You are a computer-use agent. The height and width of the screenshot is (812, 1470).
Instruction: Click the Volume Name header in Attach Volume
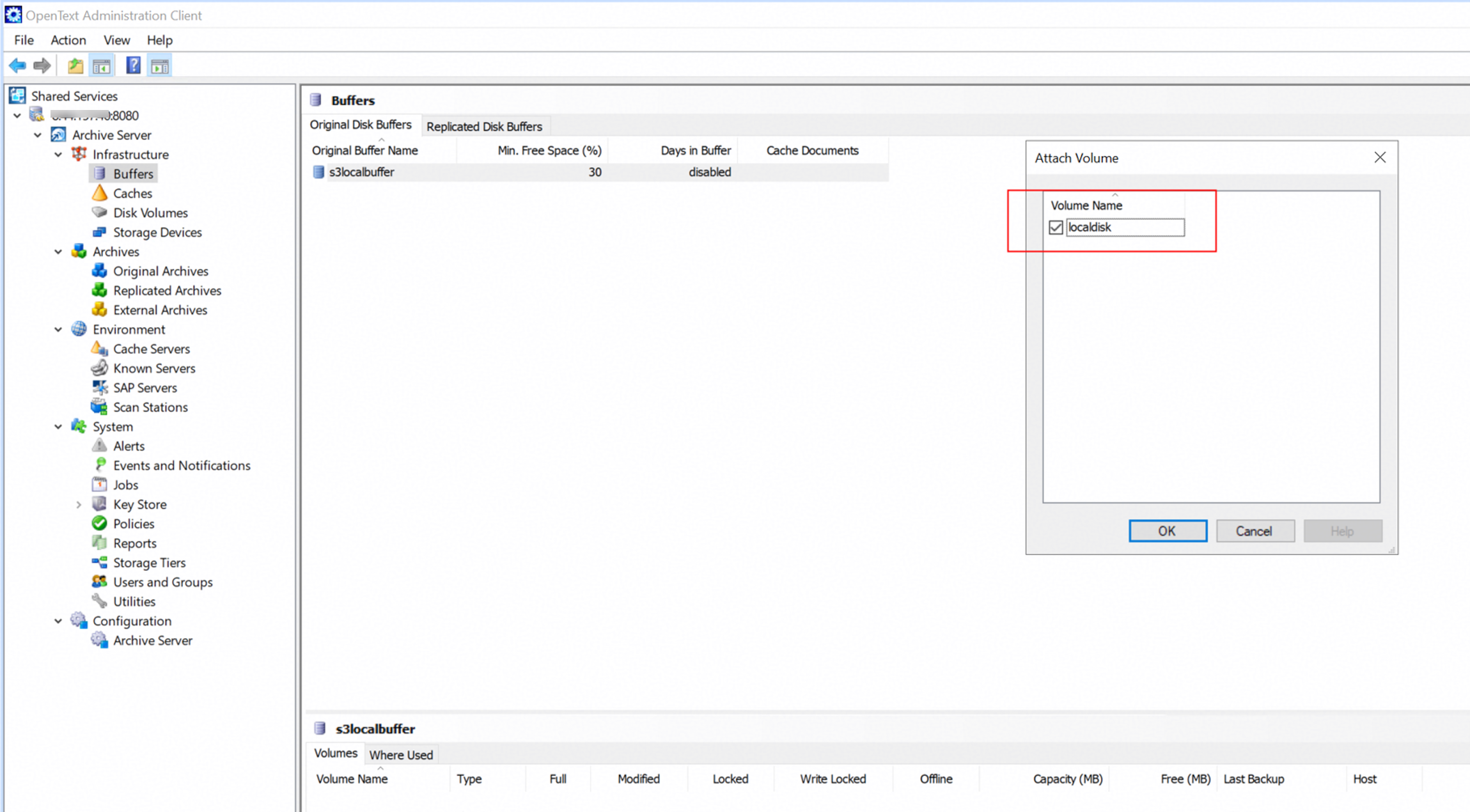click(1114, 205)
